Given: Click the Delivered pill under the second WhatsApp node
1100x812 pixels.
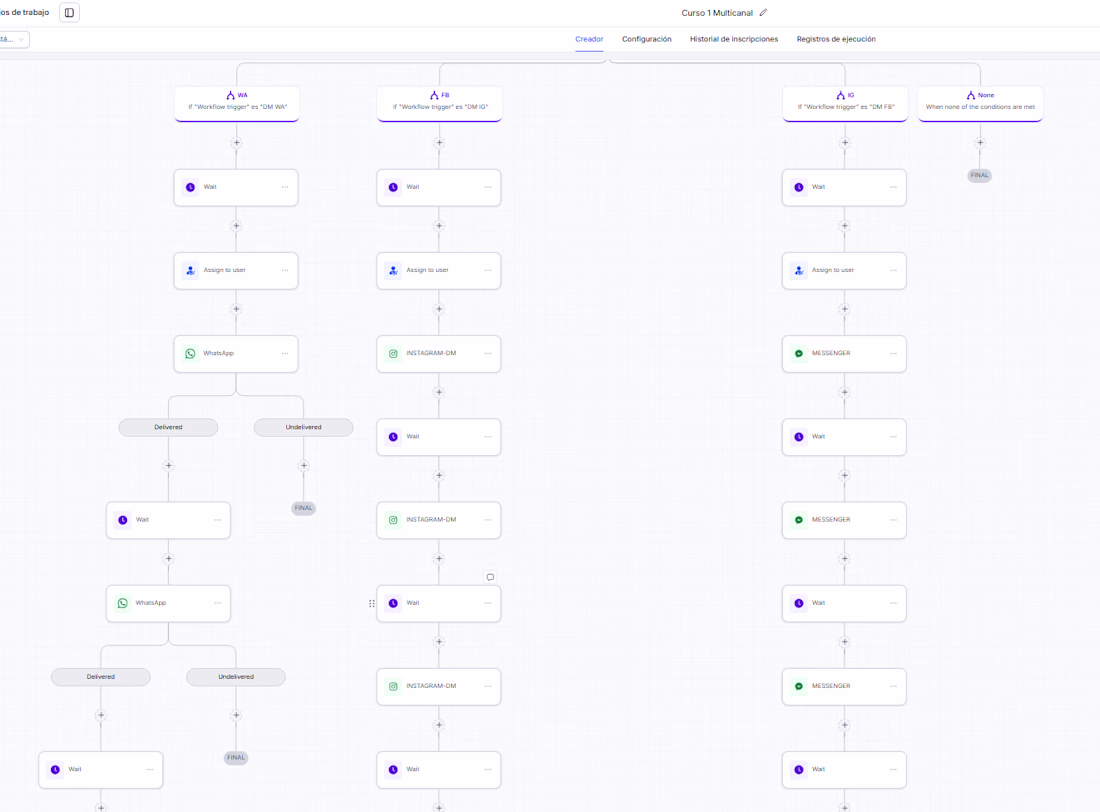Looking at the screenshot, I should (x=101, y=677).
